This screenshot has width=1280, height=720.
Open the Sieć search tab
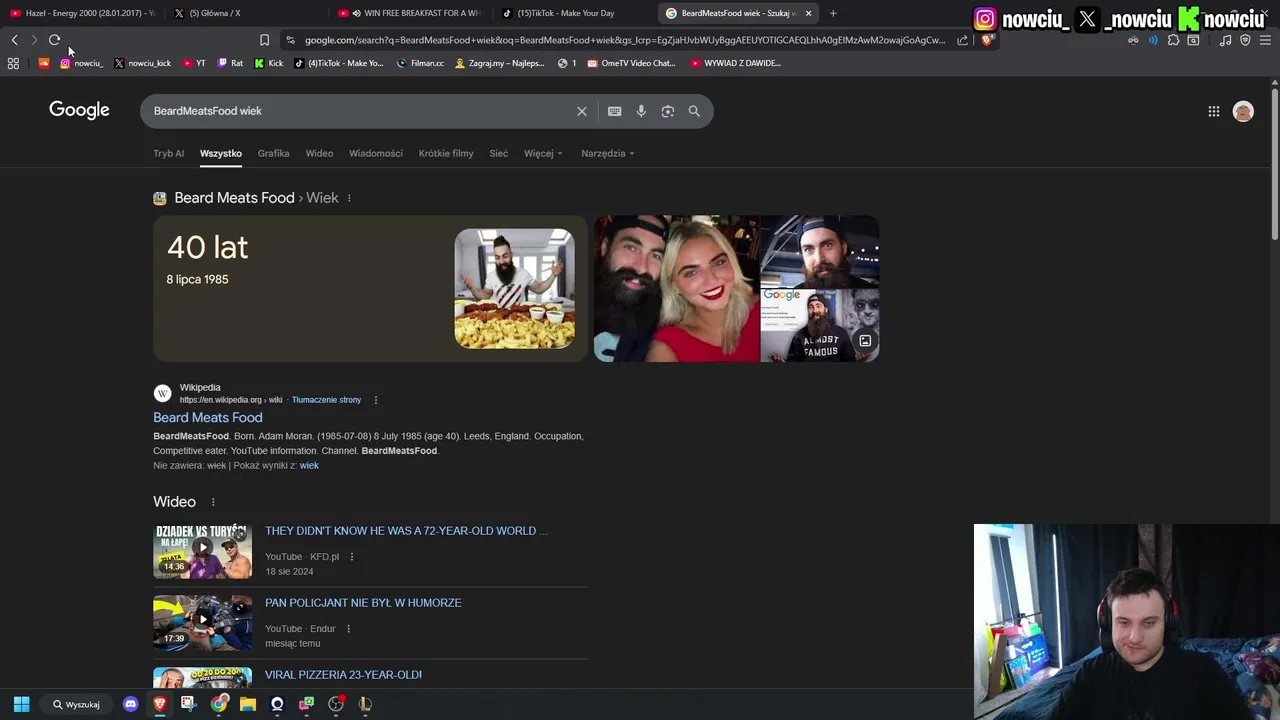click(x=498, y=154)
